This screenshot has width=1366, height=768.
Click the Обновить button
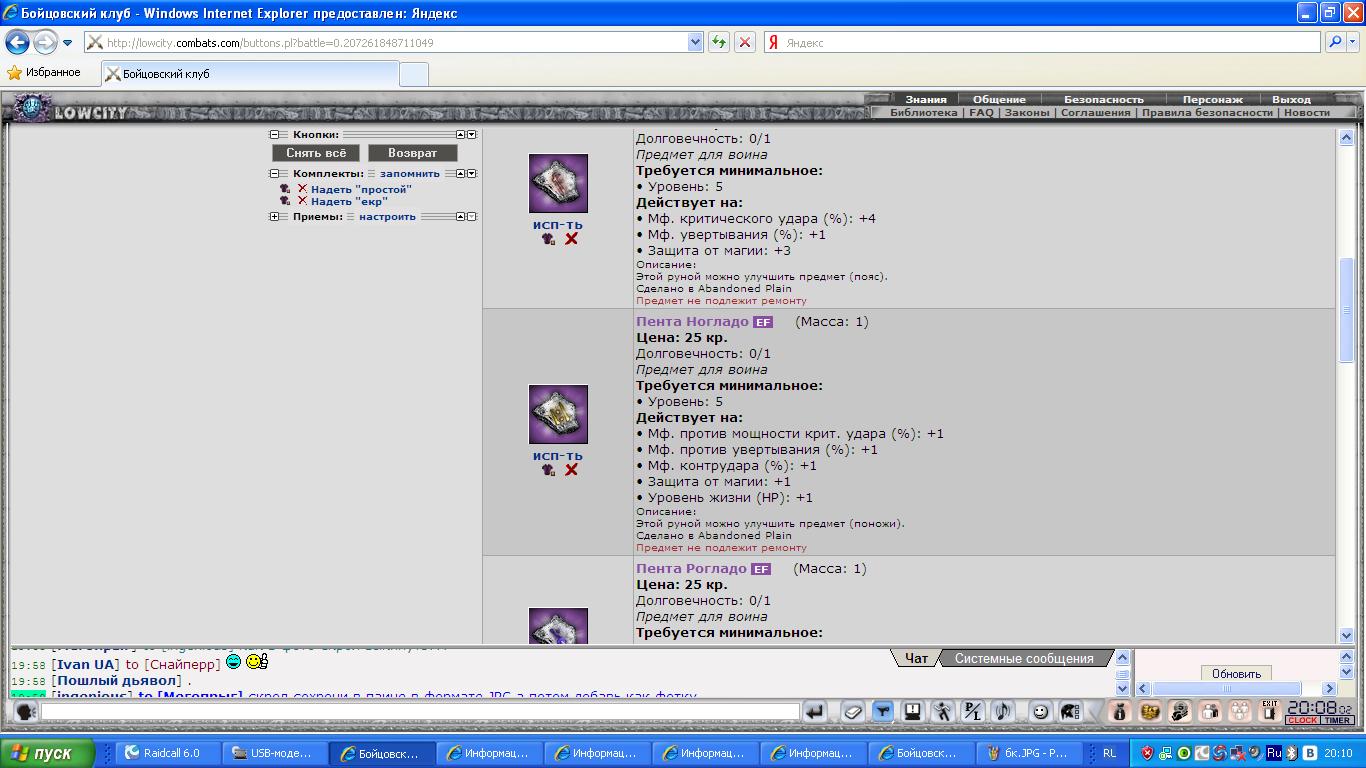1236,674
